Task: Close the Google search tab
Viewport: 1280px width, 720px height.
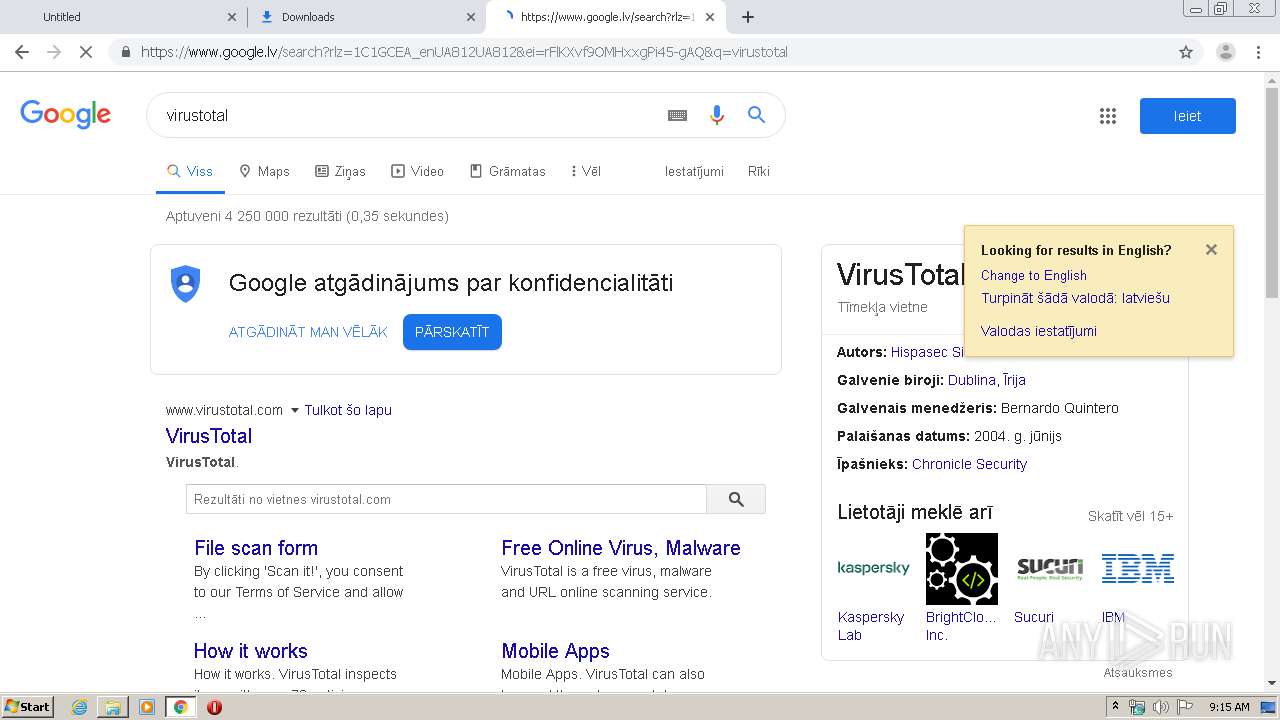Action: (709, 17)
